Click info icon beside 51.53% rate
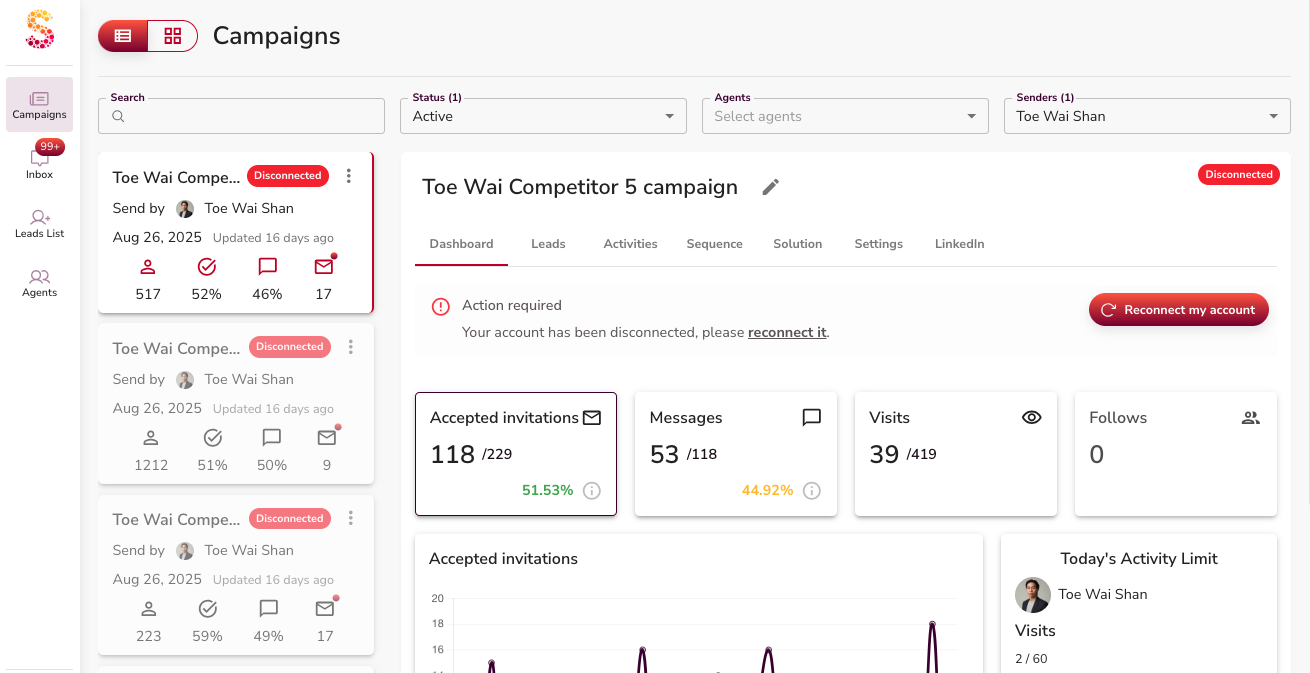Image resolution: width=1310 pixels, height=673 pixels. (x=592, y=490)
